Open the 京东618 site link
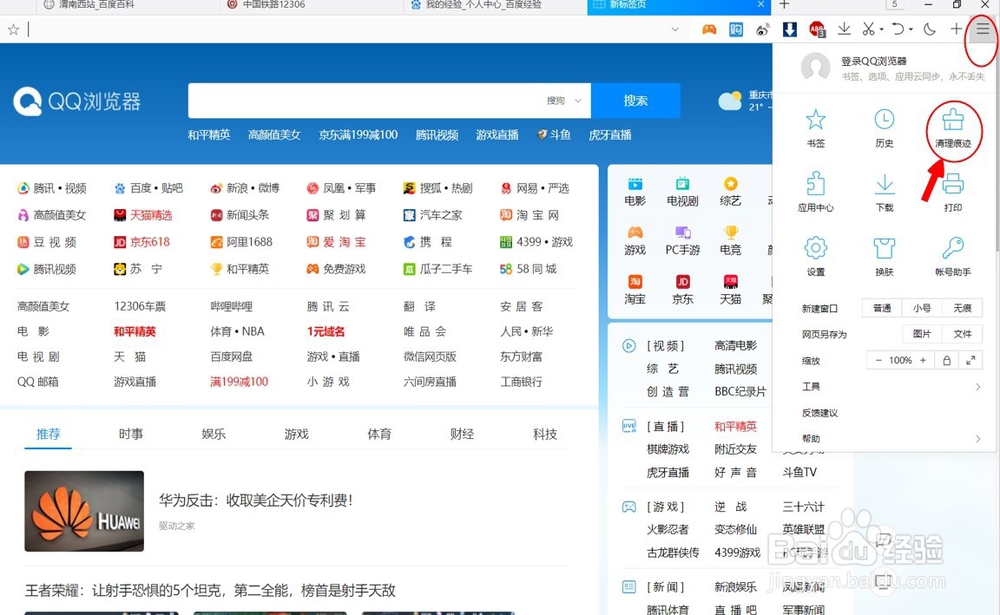This screenshot has width=1000, height=615. (142, 242)
